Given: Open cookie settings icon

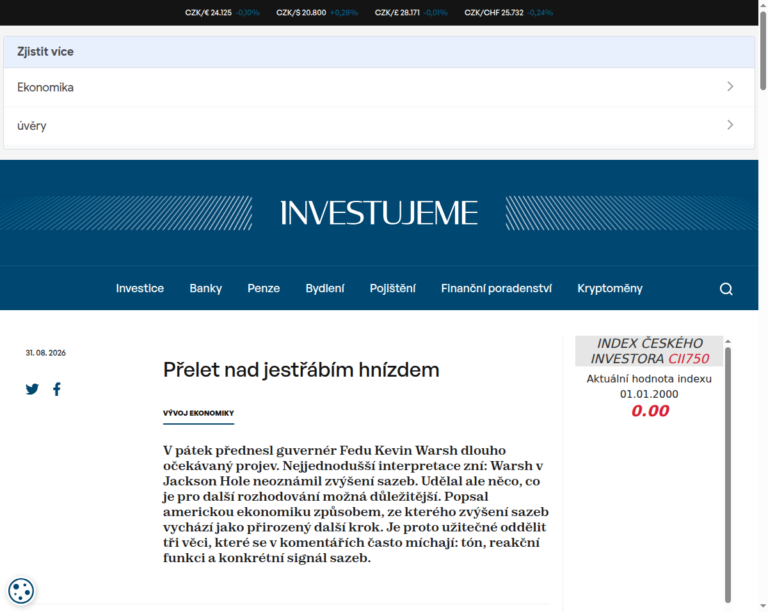Looking at the screenshot, I should (21, 590).
